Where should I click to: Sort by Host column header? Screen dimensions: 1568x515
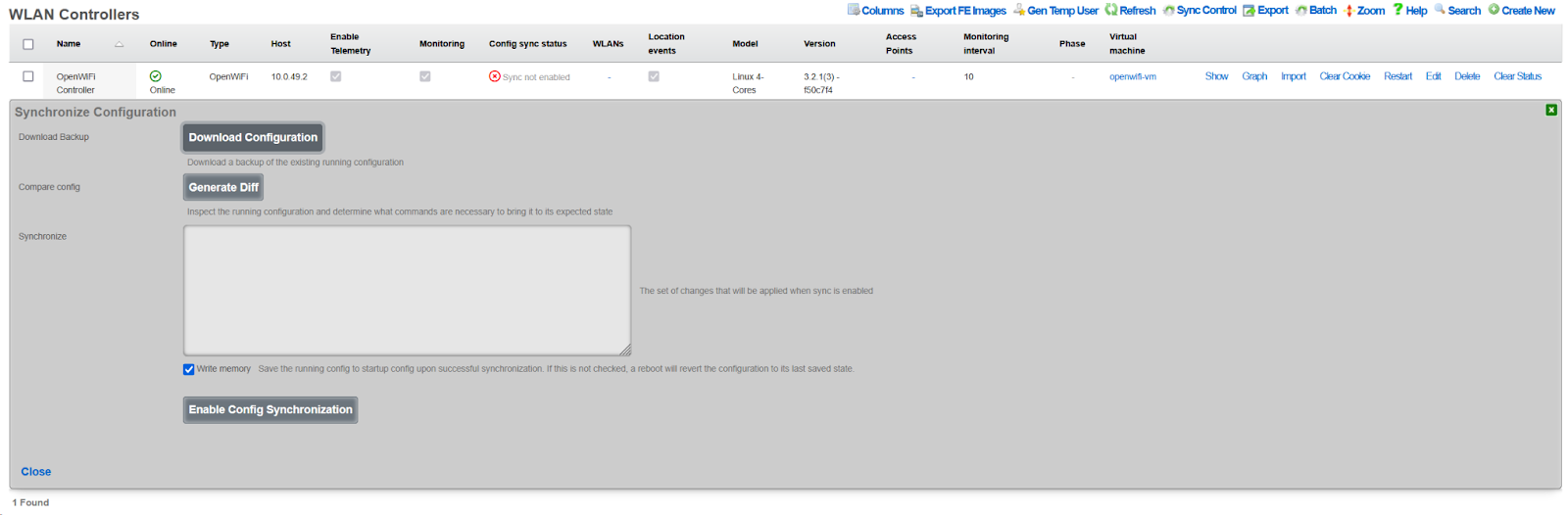pos(281,44)
